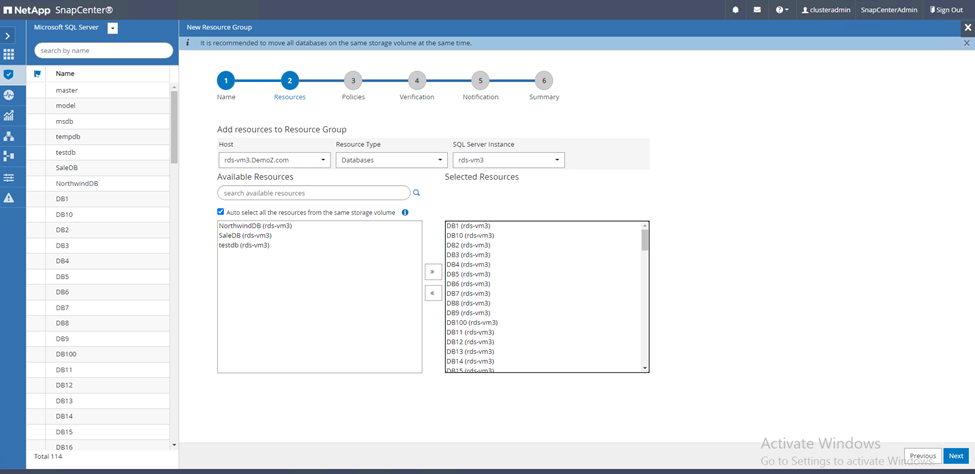Open the Host dropdown rds-vm3.DemoZ.com
This screenshot has height=474, width=975.
click(x=274, y=160)
